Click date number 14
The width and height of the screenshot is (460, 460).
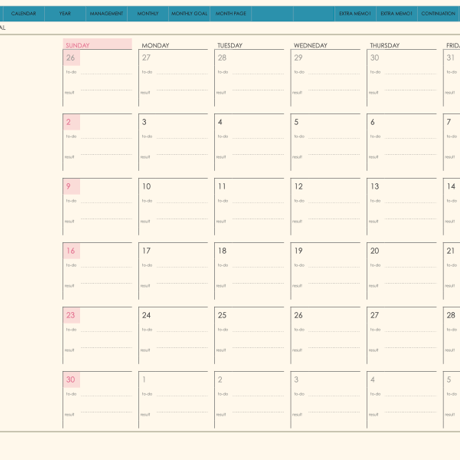(451, 186)
